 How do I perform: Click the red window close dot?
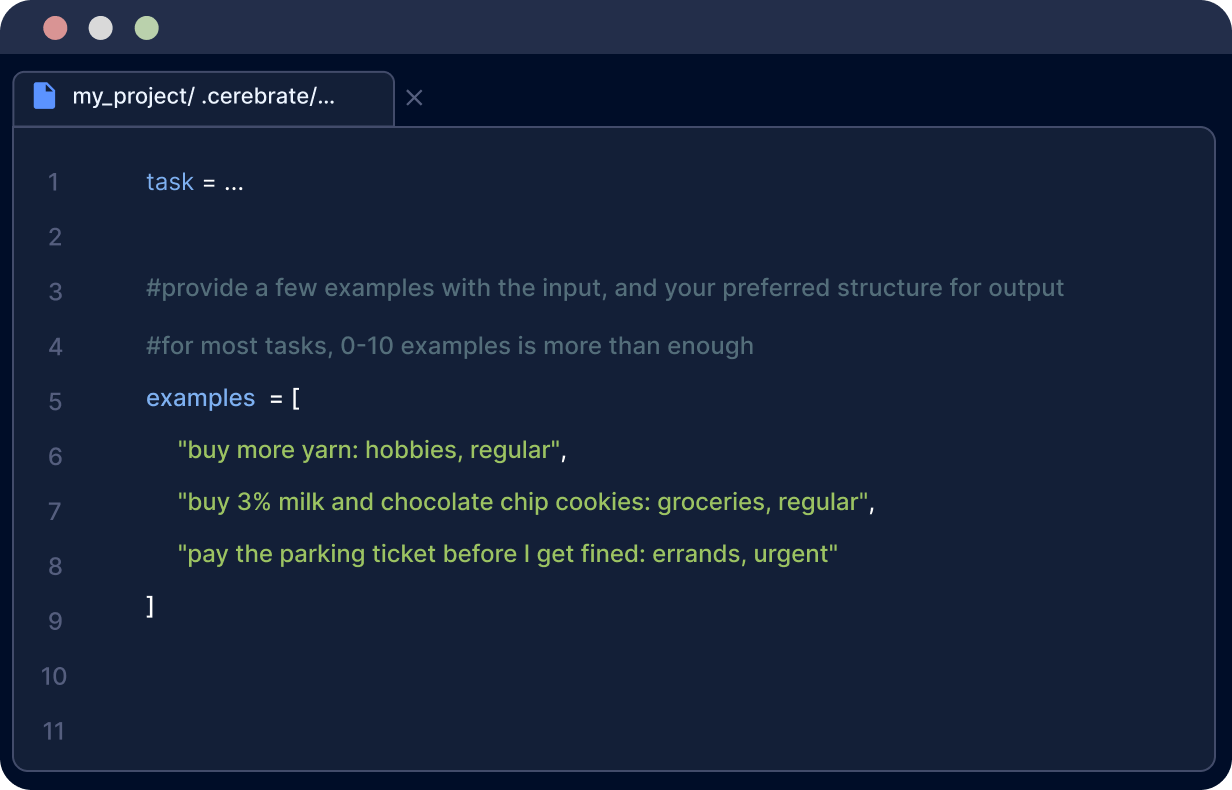point(55,28)
